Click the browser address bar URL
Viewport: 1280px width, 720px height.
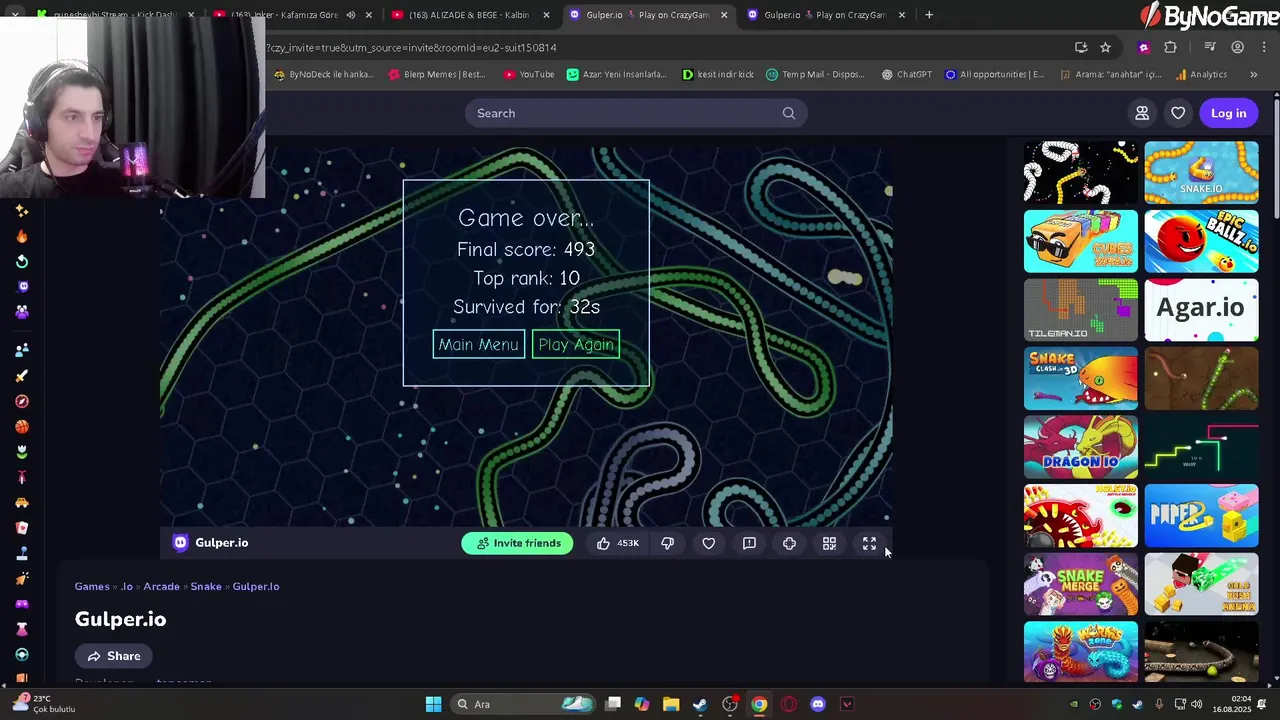coord(410,47)
